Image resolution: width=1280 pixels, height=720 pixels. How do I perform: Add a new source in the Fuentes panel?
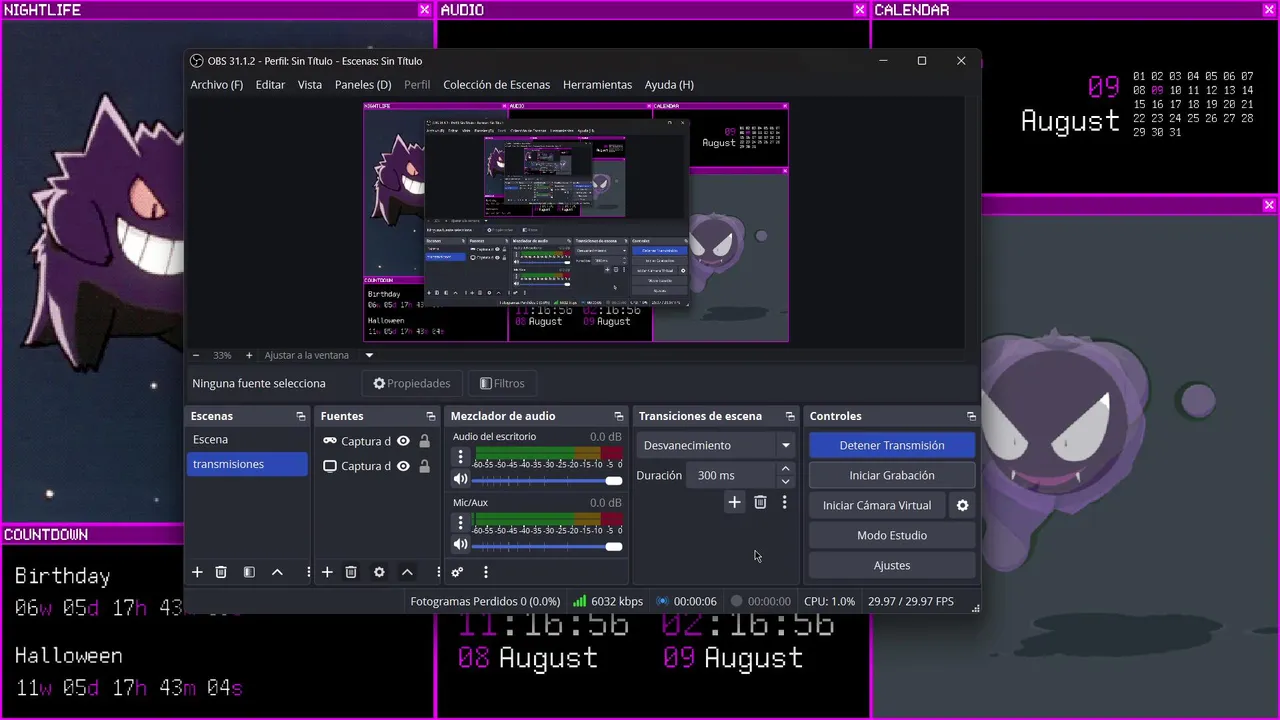(327, 572)
